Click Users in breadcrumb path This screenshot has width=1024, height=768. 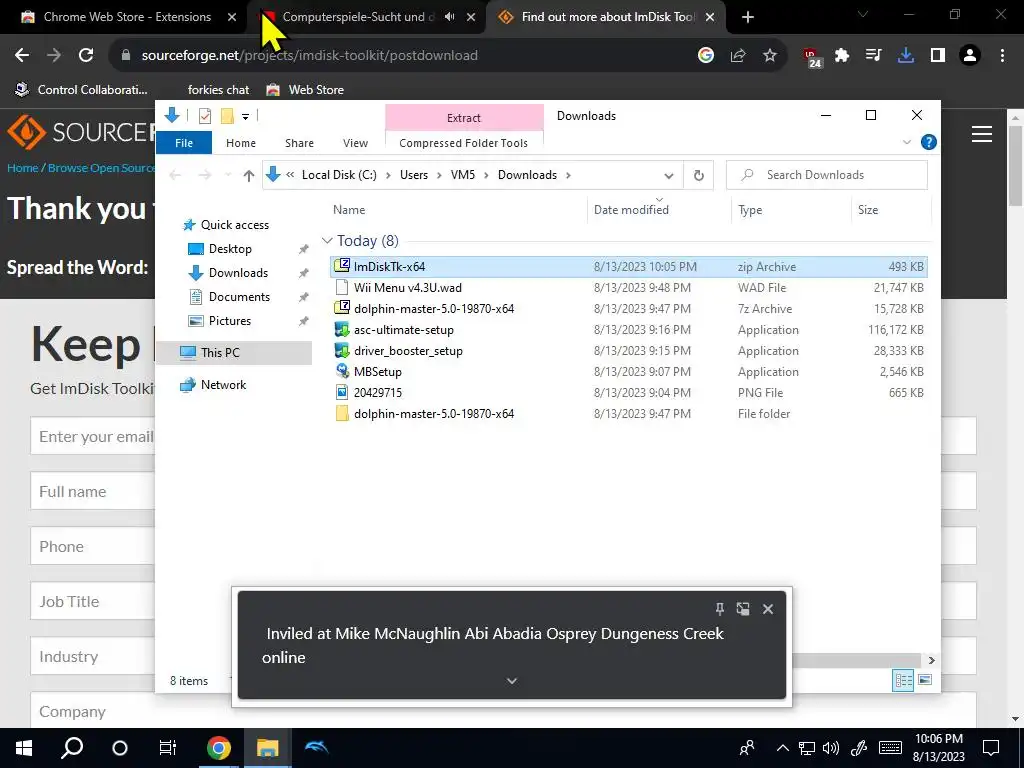coord(414,175)
